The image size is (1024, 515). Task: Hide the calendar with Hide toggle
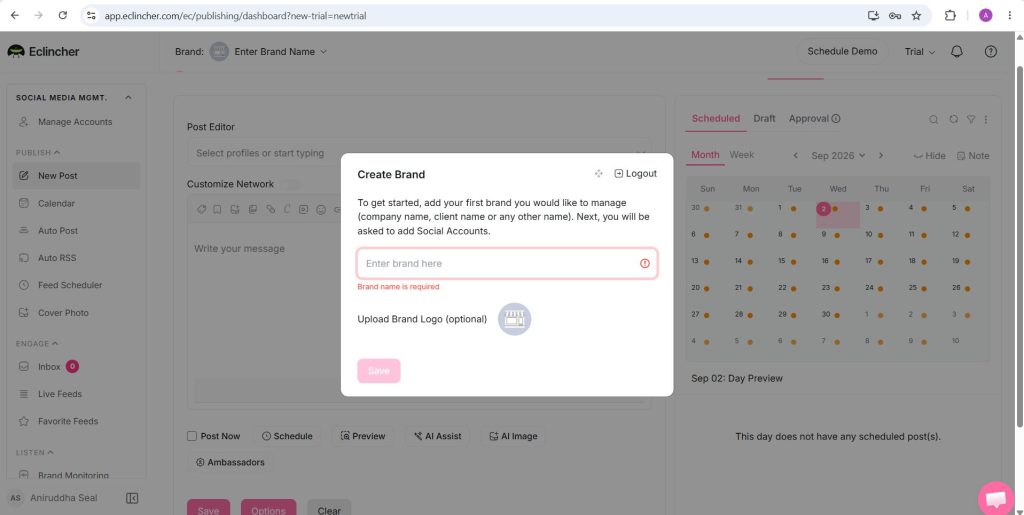(929, 155)
